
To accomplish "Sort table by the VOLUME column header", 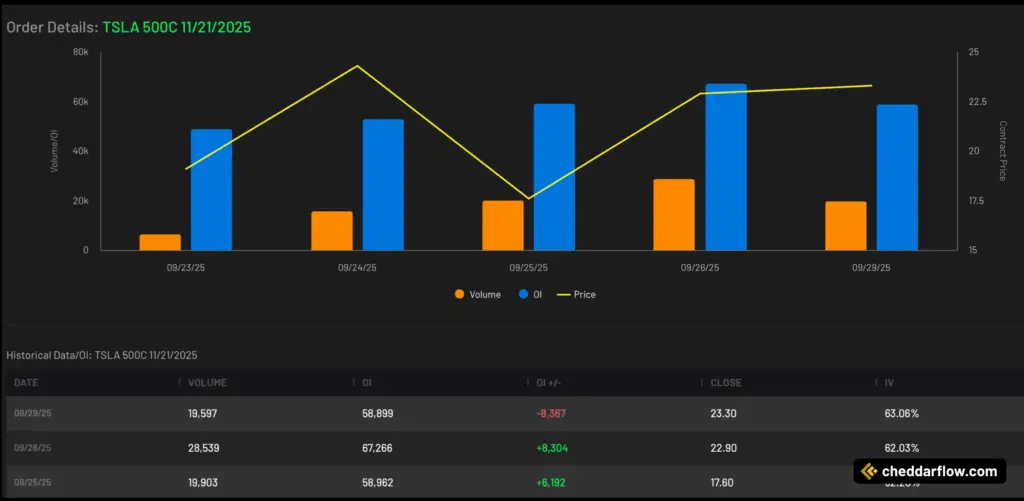I will [208, 383].
